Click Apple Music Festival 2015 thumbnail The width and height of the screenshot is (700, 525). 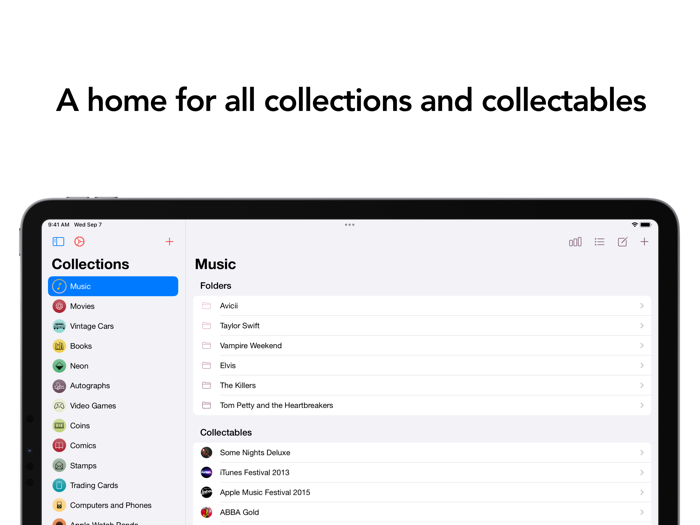click(x=206, y=492)
